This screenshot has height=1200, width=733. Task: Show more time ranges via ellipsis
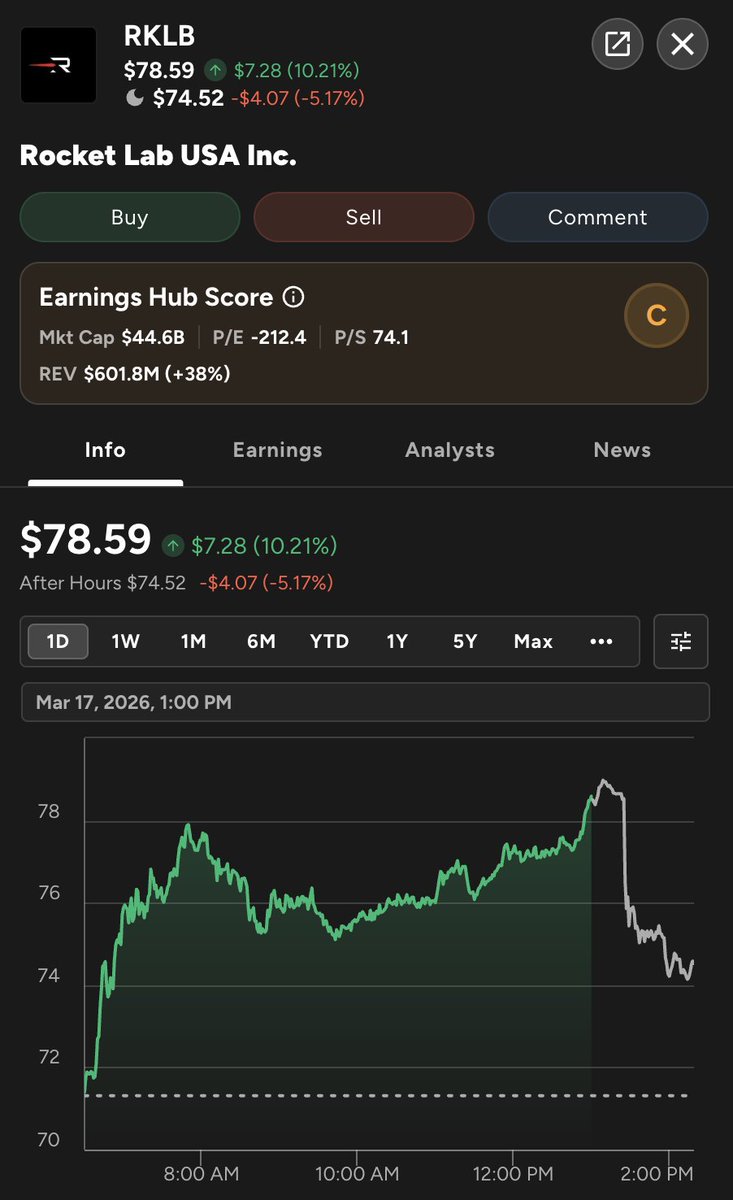point(601,641)
